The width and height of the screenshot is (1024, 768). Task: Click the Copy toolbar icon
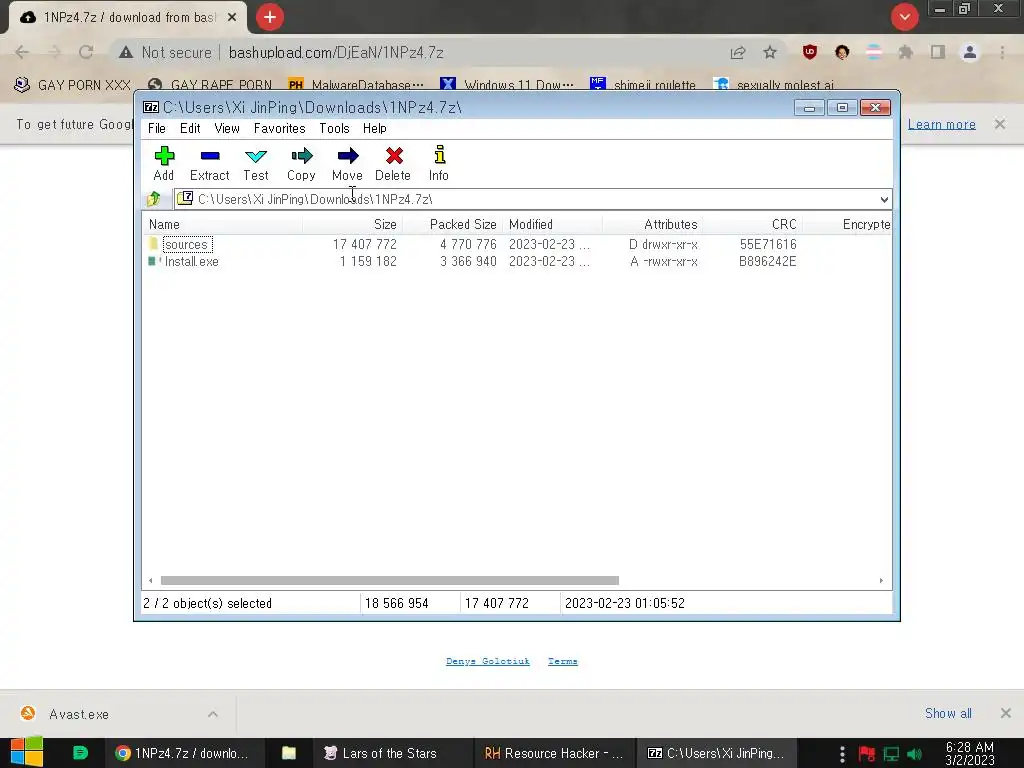click(x=302, y=155)
